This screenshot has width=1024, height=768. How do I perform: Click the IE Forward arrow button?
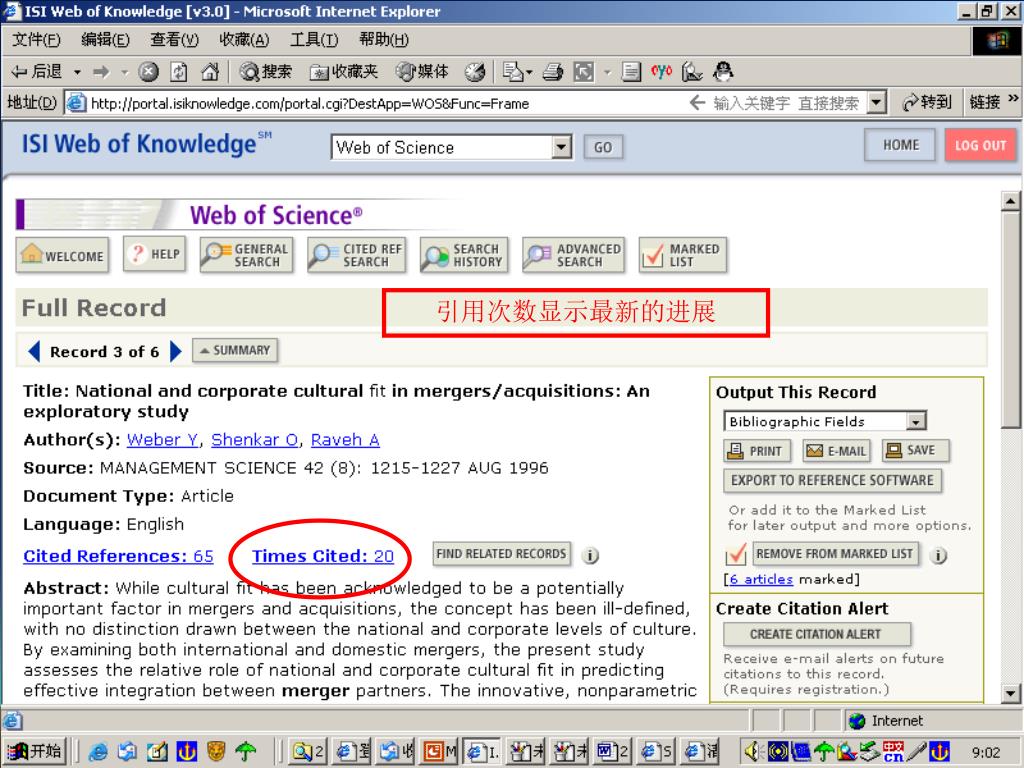(x=101, y=72)
